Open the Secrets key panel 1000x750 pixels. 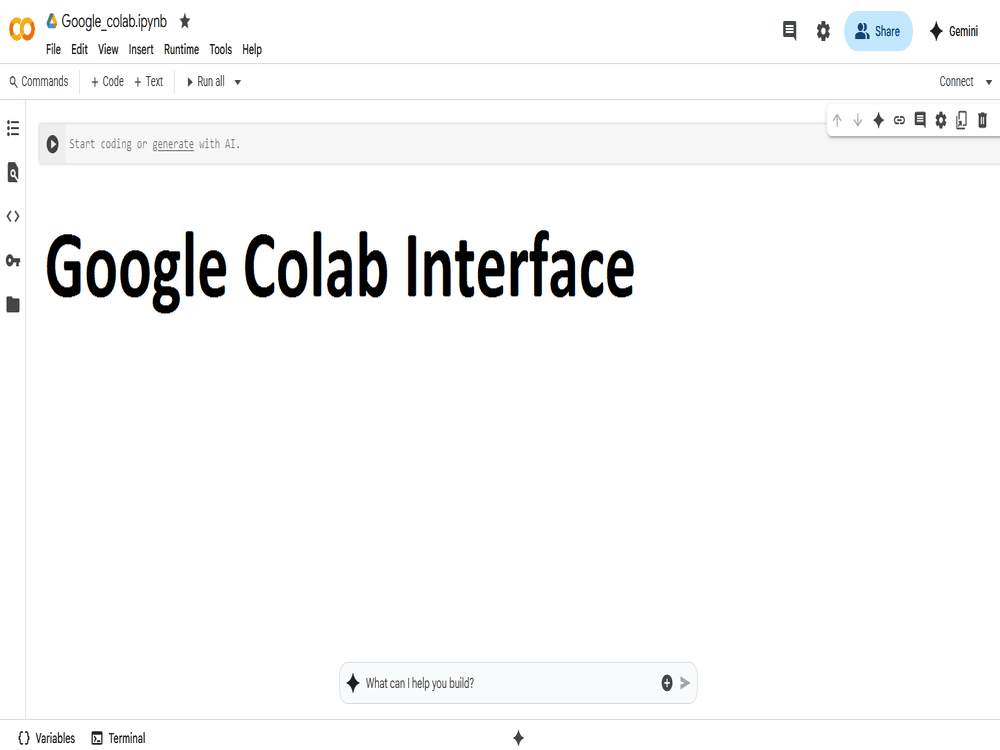(x=13, y=261)
